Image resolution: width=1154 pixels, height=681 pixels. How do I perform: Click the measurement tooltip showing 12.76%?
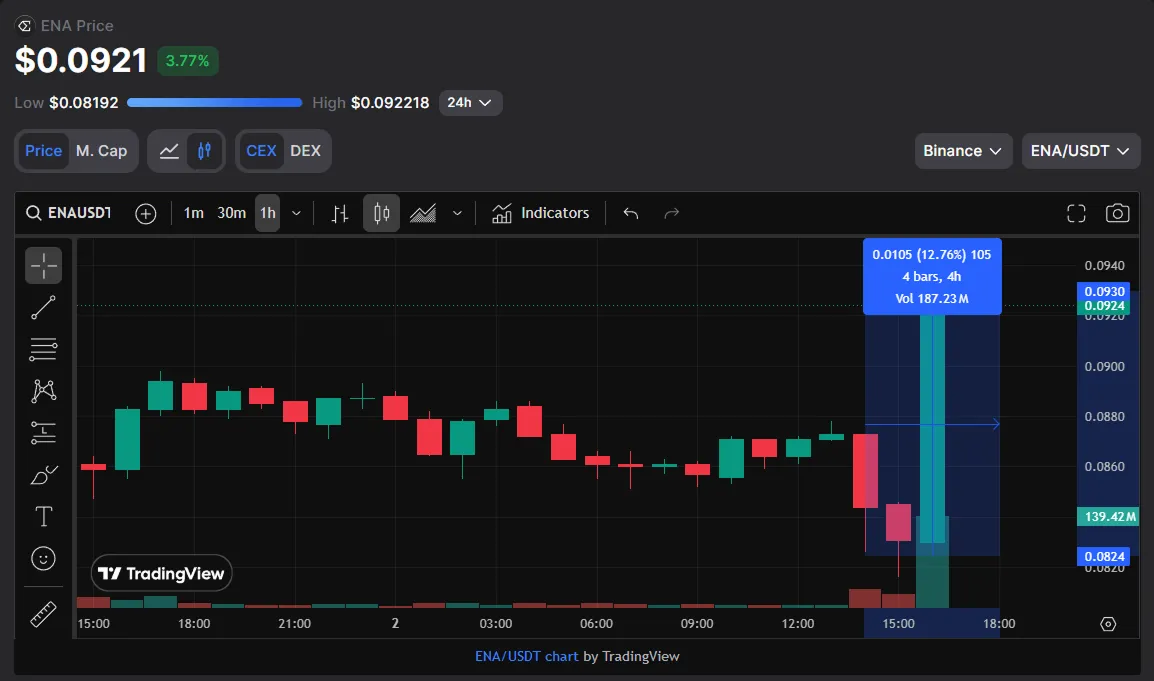(932, 277)
